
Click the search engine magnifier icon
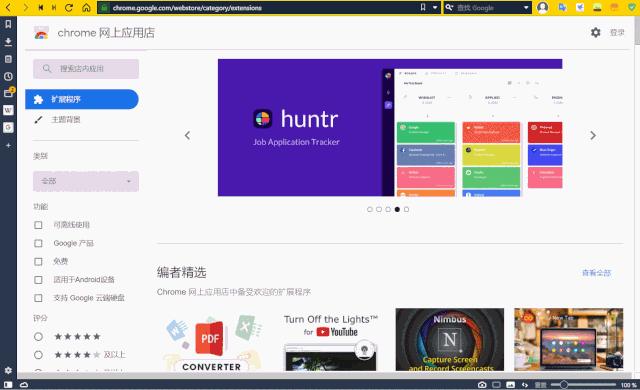click(x=449, y=7)
